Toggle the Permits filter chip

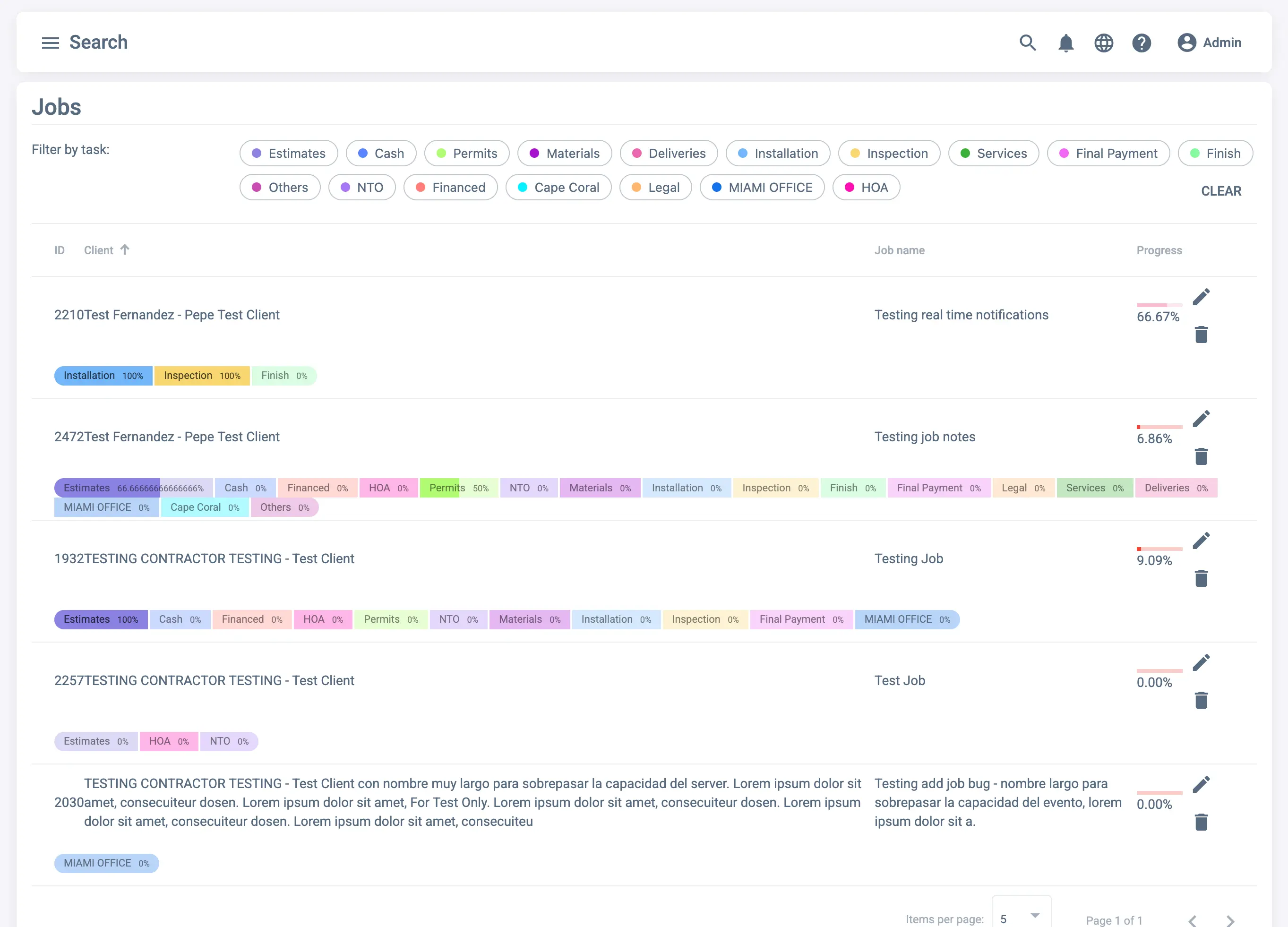pos(466,154)
